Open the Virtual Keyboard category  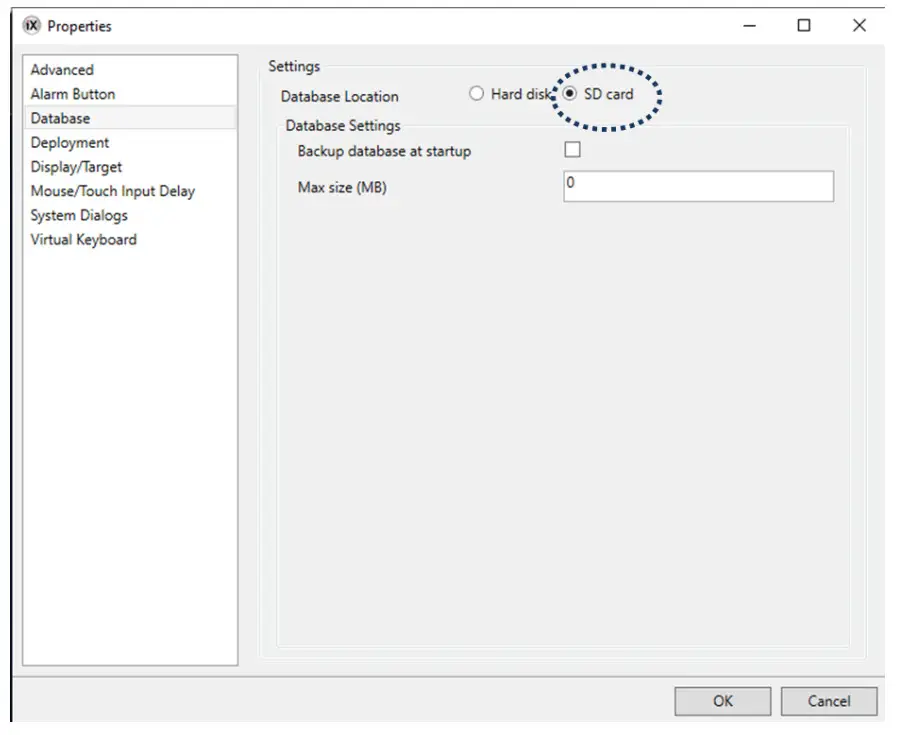pyautogui.click(x=130, y=240)
